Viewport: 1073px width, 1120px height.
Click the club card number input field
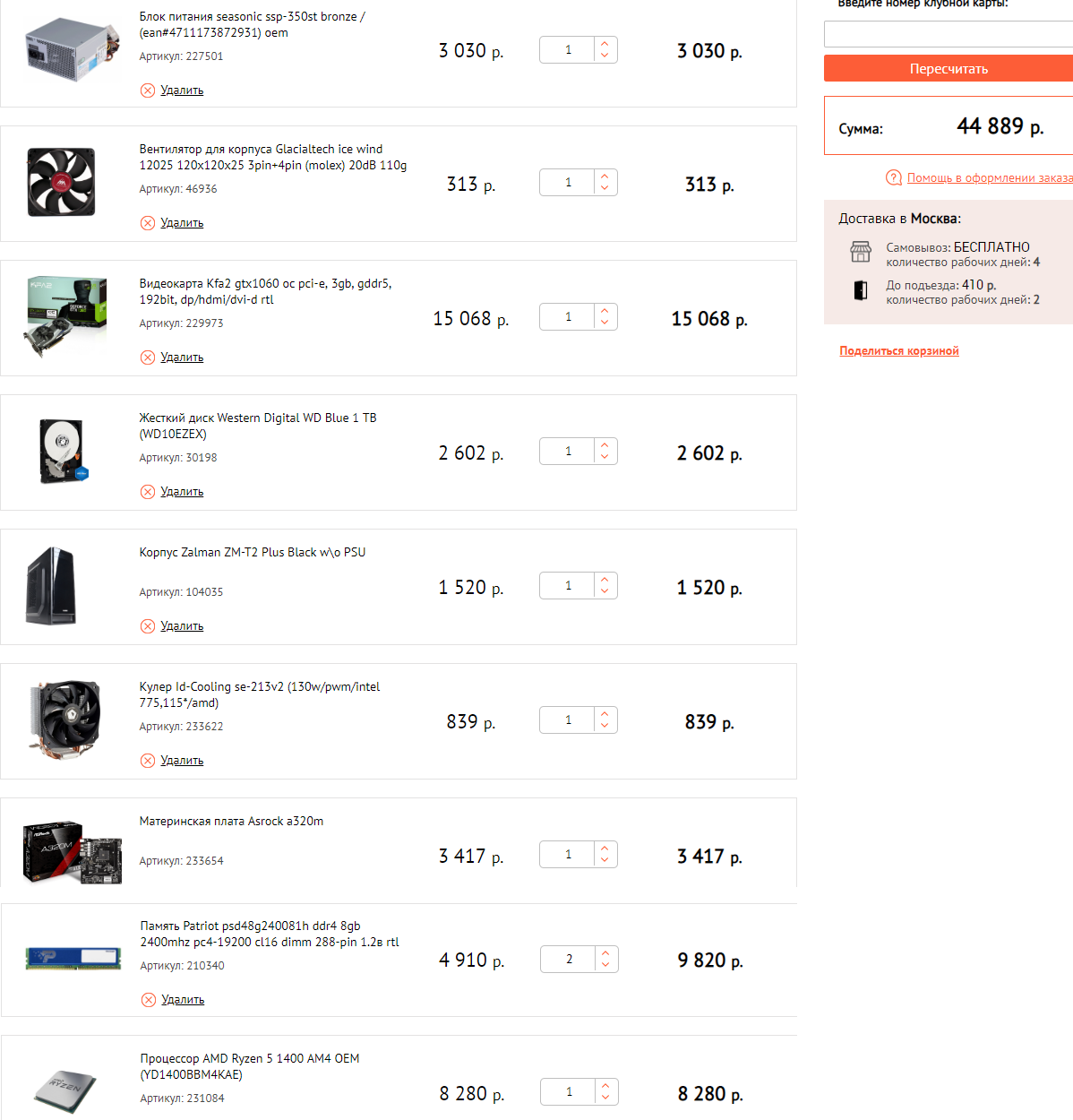point(948,34)
